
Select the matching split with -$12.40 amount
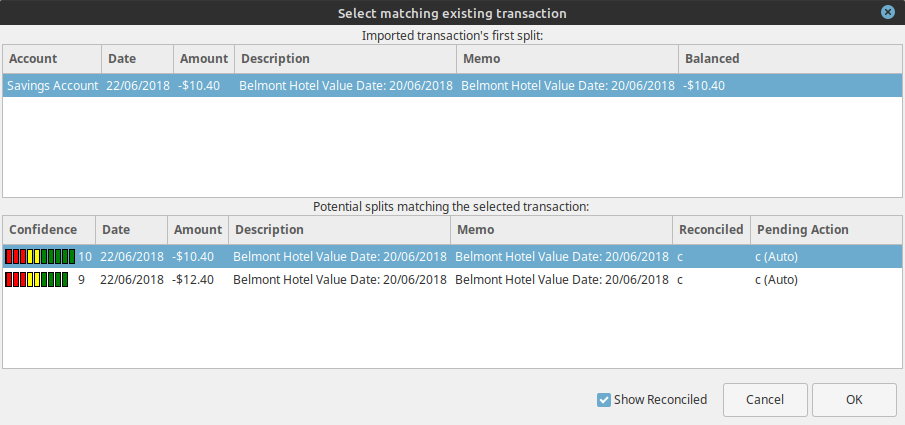click(x=193, y=280)
